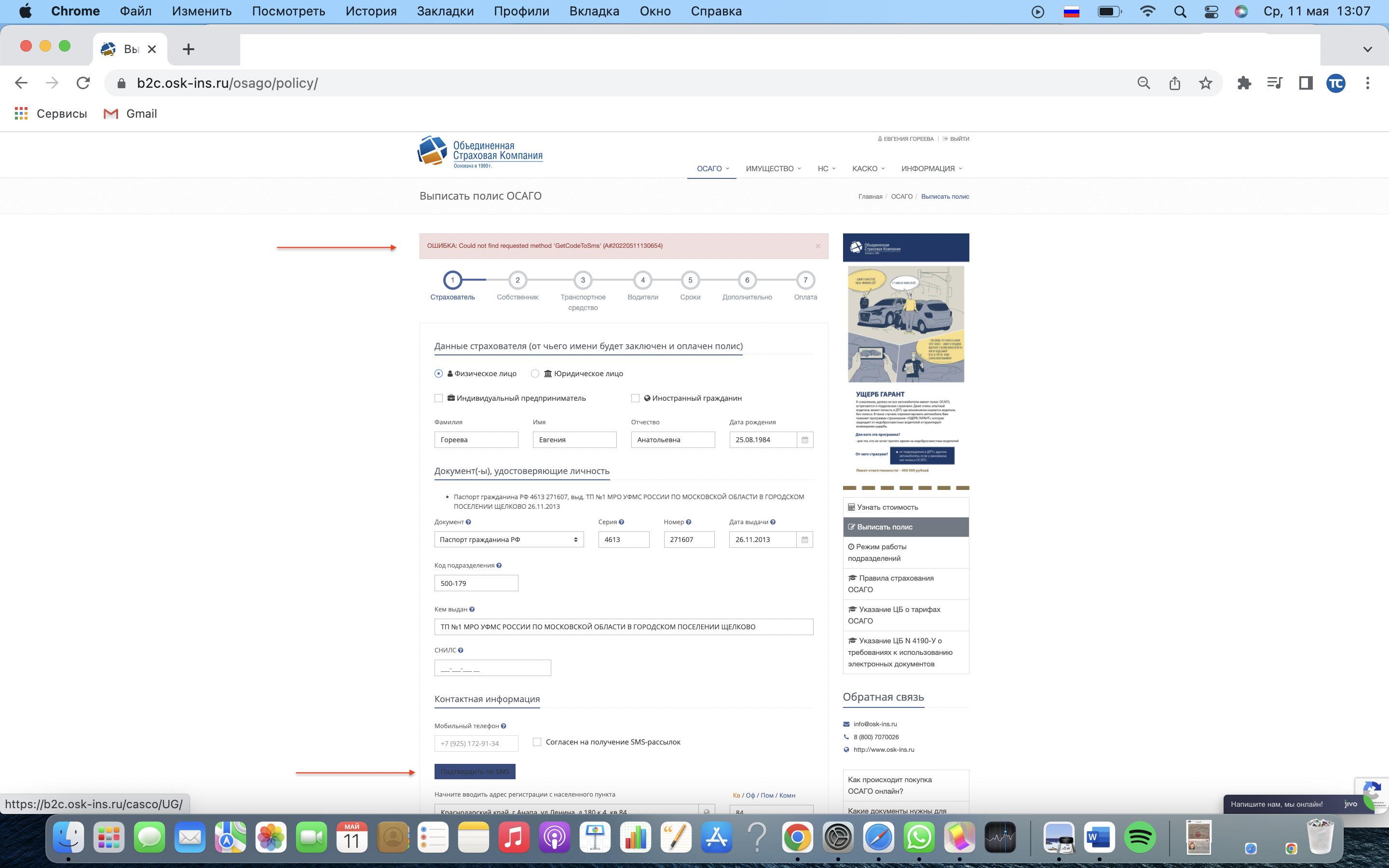The image size is (1389, 868).
Task: Check Индивидуальный предприниматель checkbox
Action: click(x=438, y=398)
